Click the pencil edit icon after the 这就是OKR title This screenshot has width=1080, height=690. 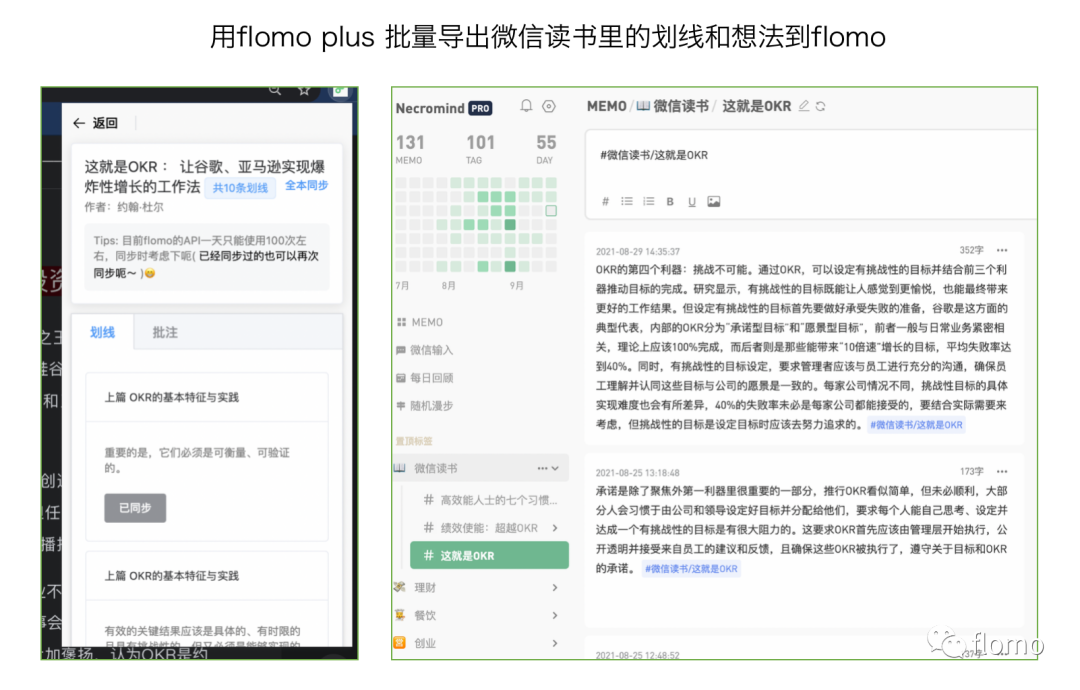pyautogui.click(x=804, y=106)
